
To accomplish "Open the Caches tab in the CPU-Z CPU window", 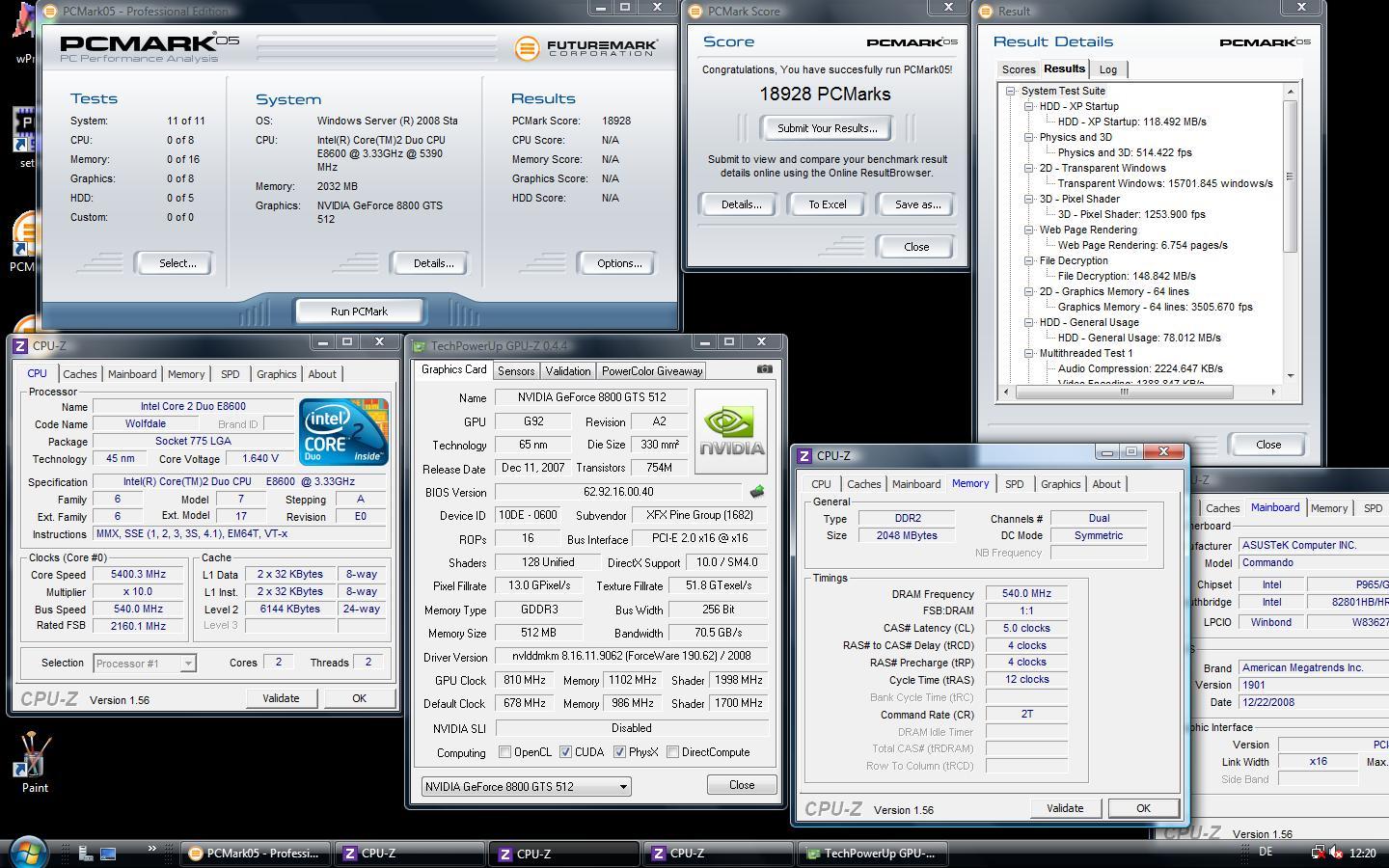I will [80, 374].
